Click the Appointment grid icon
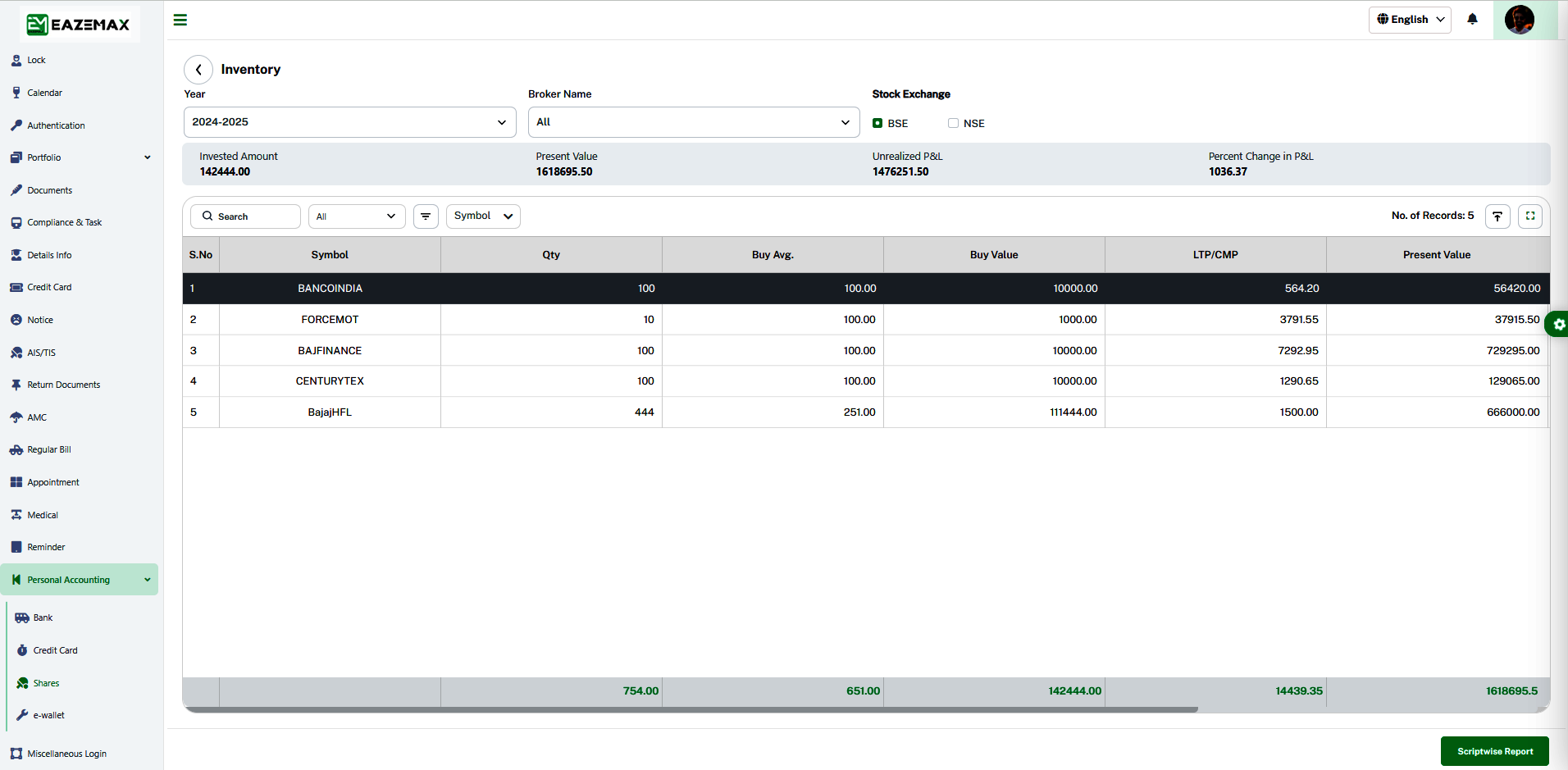 [x=16, y=482]
